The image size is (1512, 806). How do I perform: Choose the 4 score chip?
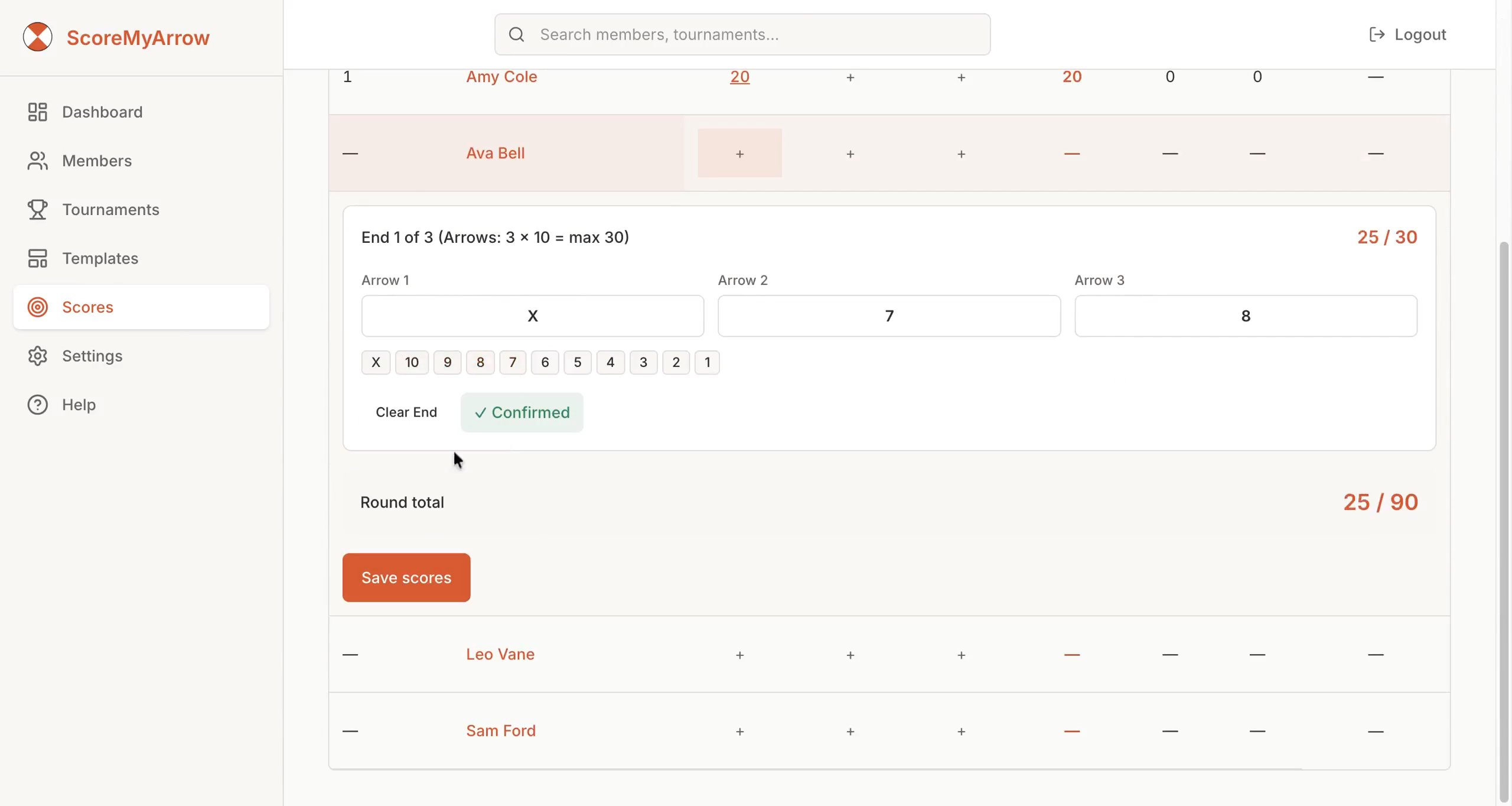coord(610,362)
